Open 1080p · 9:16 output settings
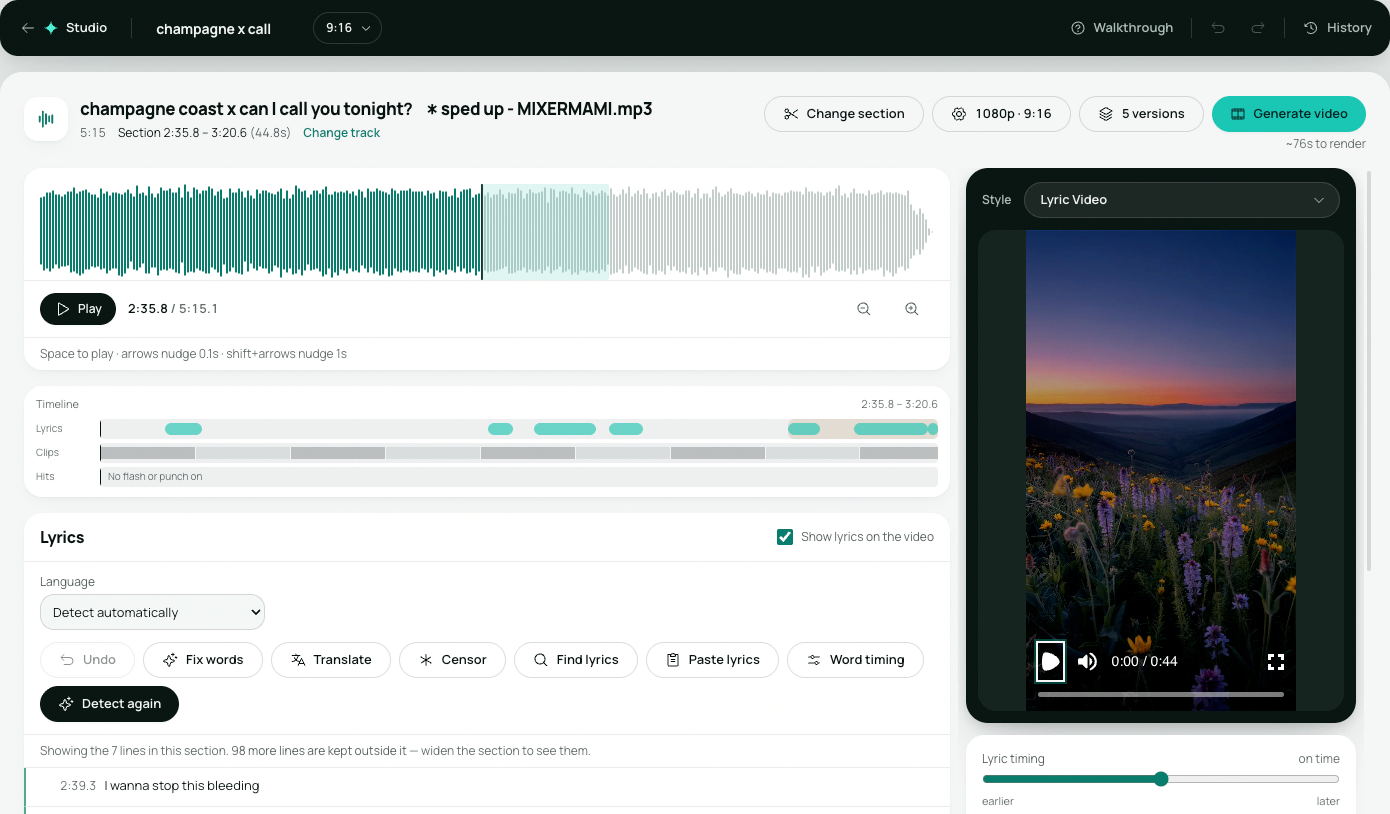This screenshot has width=1390, height=814. (1001, 114)
